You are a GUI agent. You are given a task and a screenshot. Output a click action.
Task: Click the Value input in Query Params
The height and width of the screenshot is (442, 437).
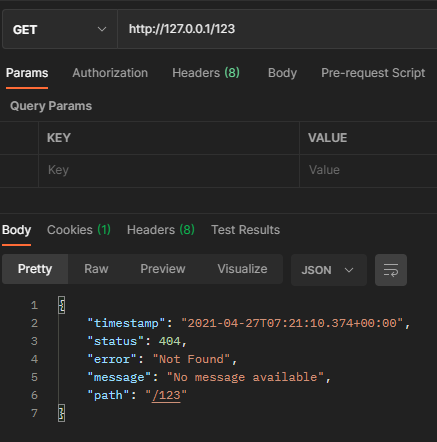coord(368,170)
